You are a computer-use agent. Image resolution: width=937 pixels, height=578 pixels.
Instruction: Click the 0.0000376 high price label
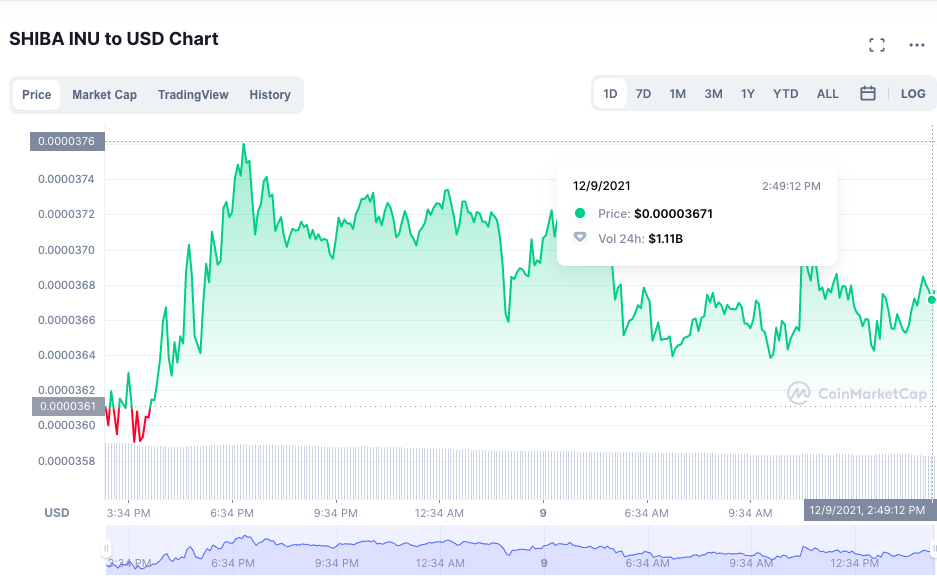click(x=67, y=141)
